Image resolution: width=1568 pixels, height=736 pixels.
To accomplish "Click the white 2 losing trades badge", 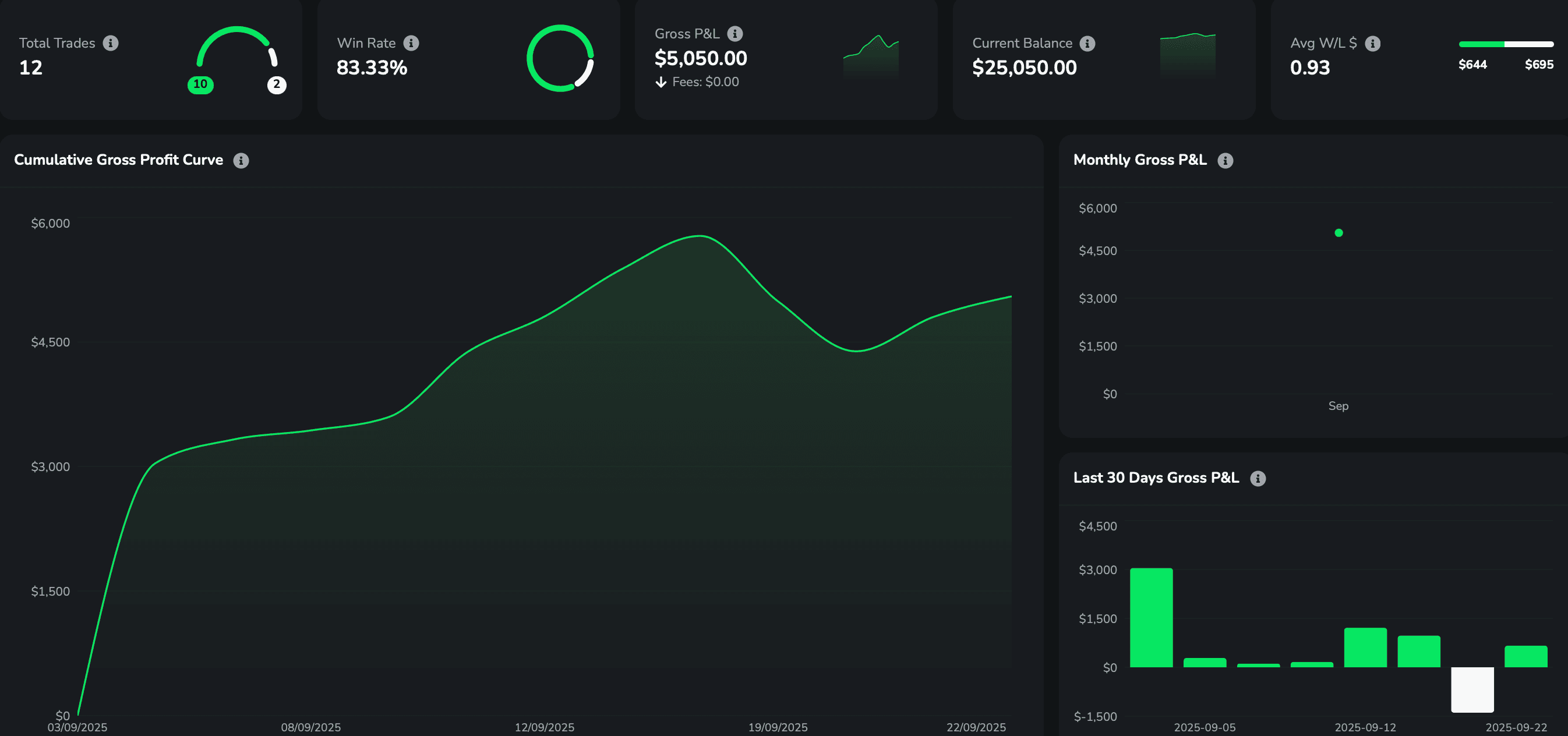I will coord(276,84).
